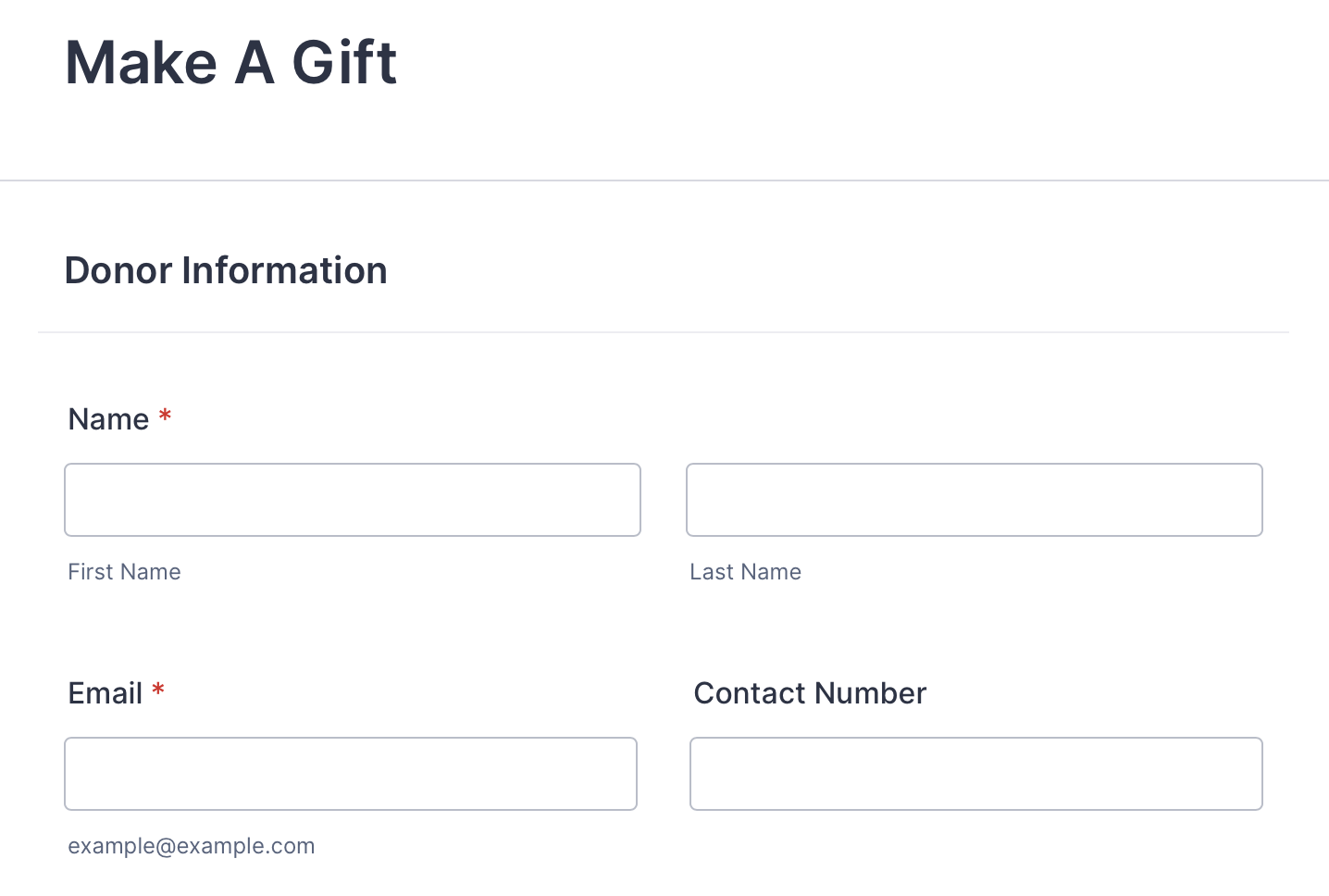Click the divider under Donor Information

tap(664, 332)
